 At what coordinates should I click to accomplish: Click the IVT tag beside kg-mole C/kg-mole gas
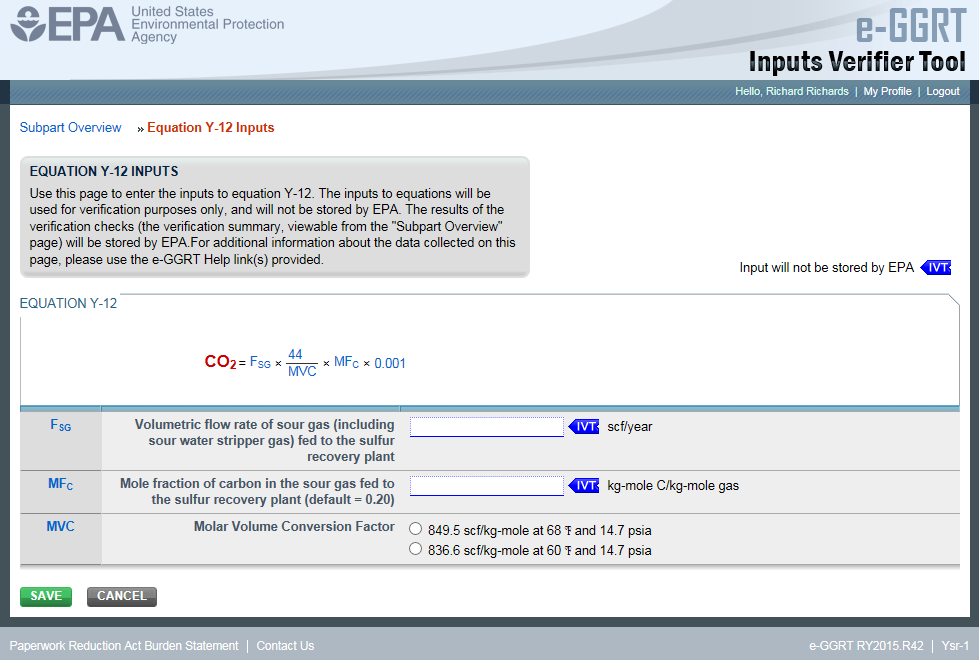point(584,485)
